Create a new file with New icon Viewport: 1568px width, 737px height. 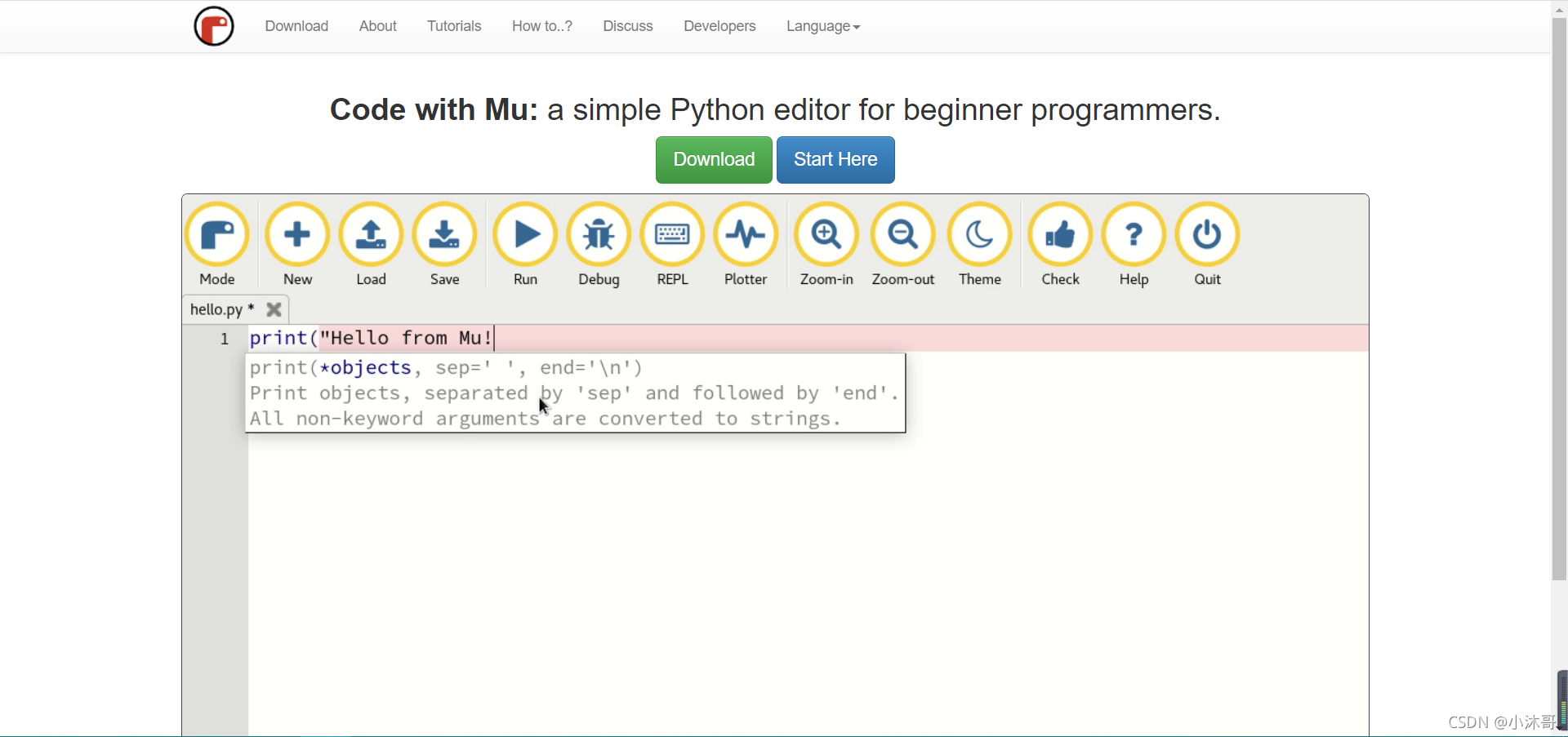tap(297, 234)
